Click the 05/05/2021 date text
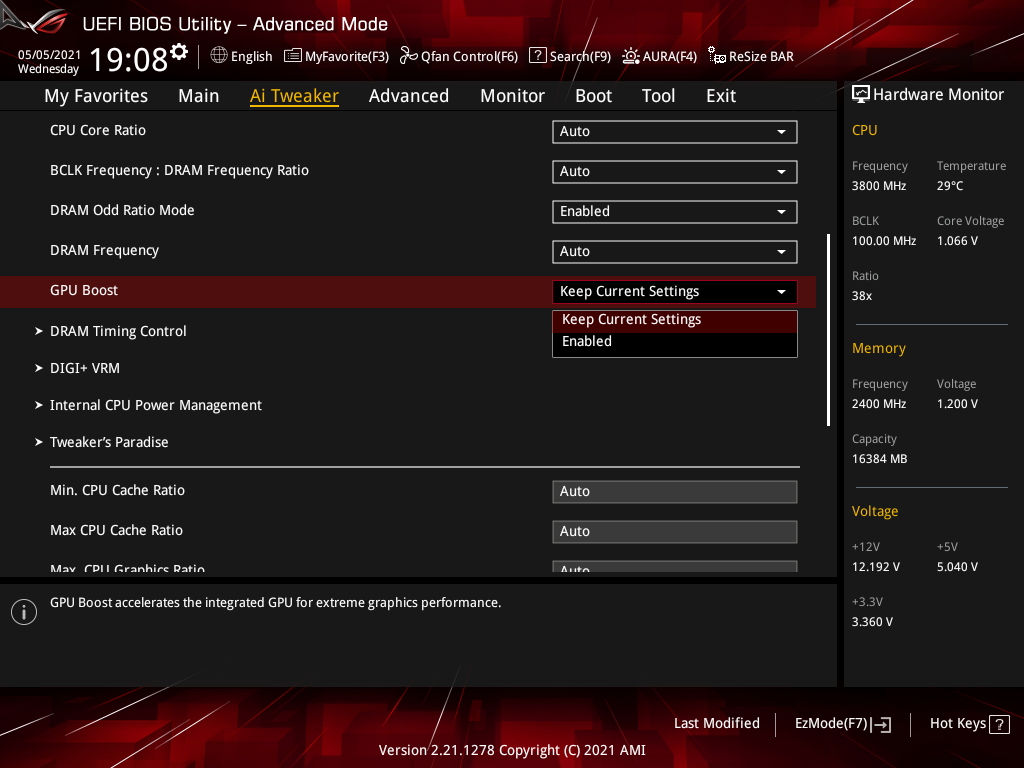 click(x=49, y=55)
